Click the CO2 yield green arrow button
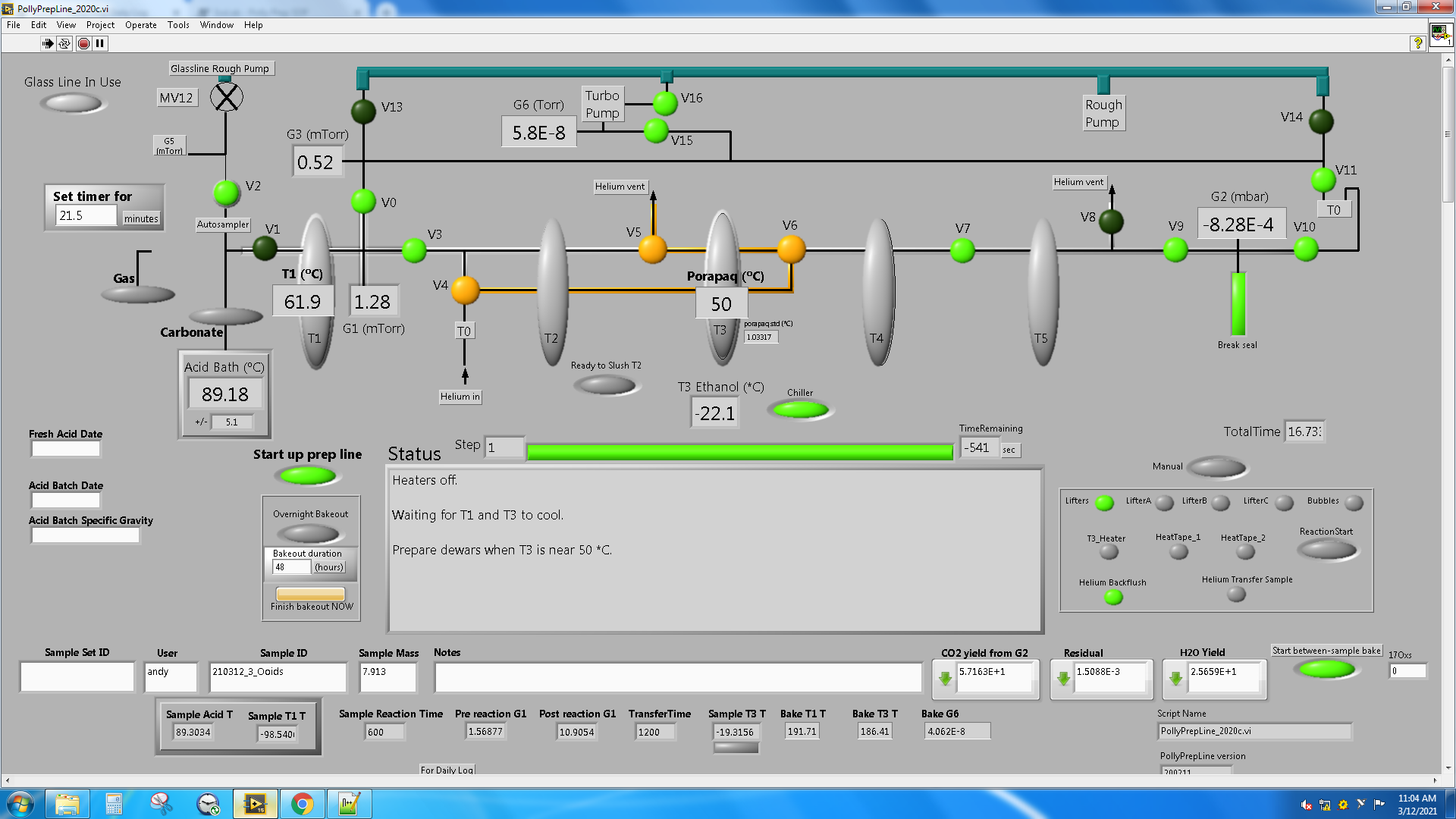 click(945, 679)
